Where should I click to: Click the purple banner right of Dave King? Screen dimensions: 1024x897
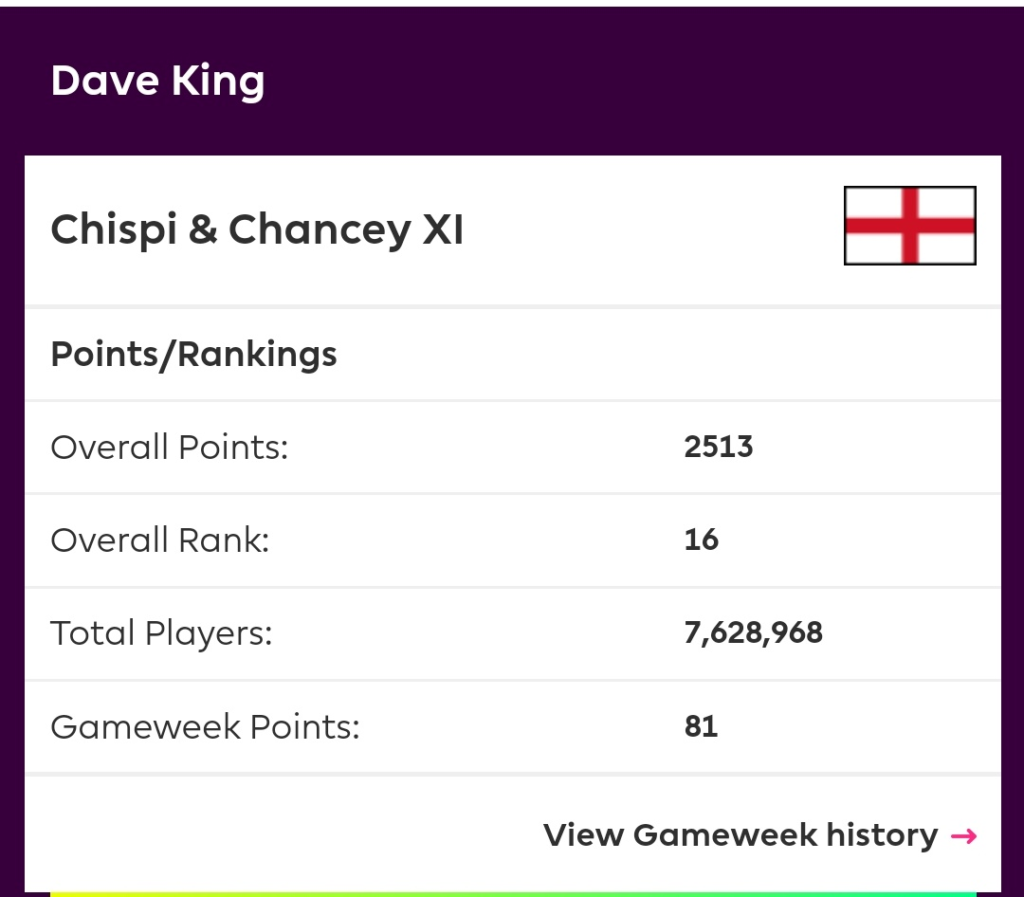point(640,81)
